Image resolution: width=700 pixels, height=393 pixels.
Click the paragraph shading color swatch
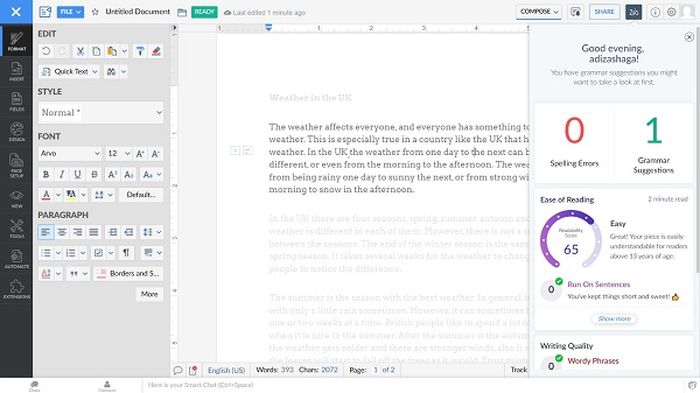point(46,273)
